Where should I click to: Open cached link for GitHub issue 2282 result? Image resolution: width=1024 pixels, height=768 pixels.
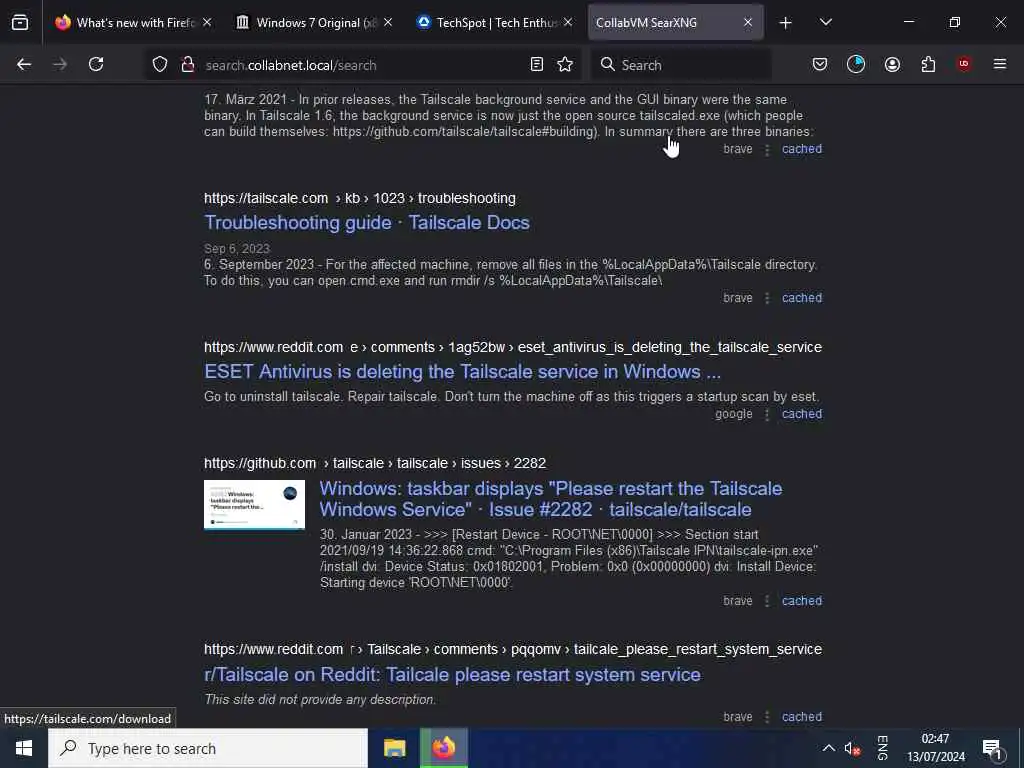pos(802,601)
